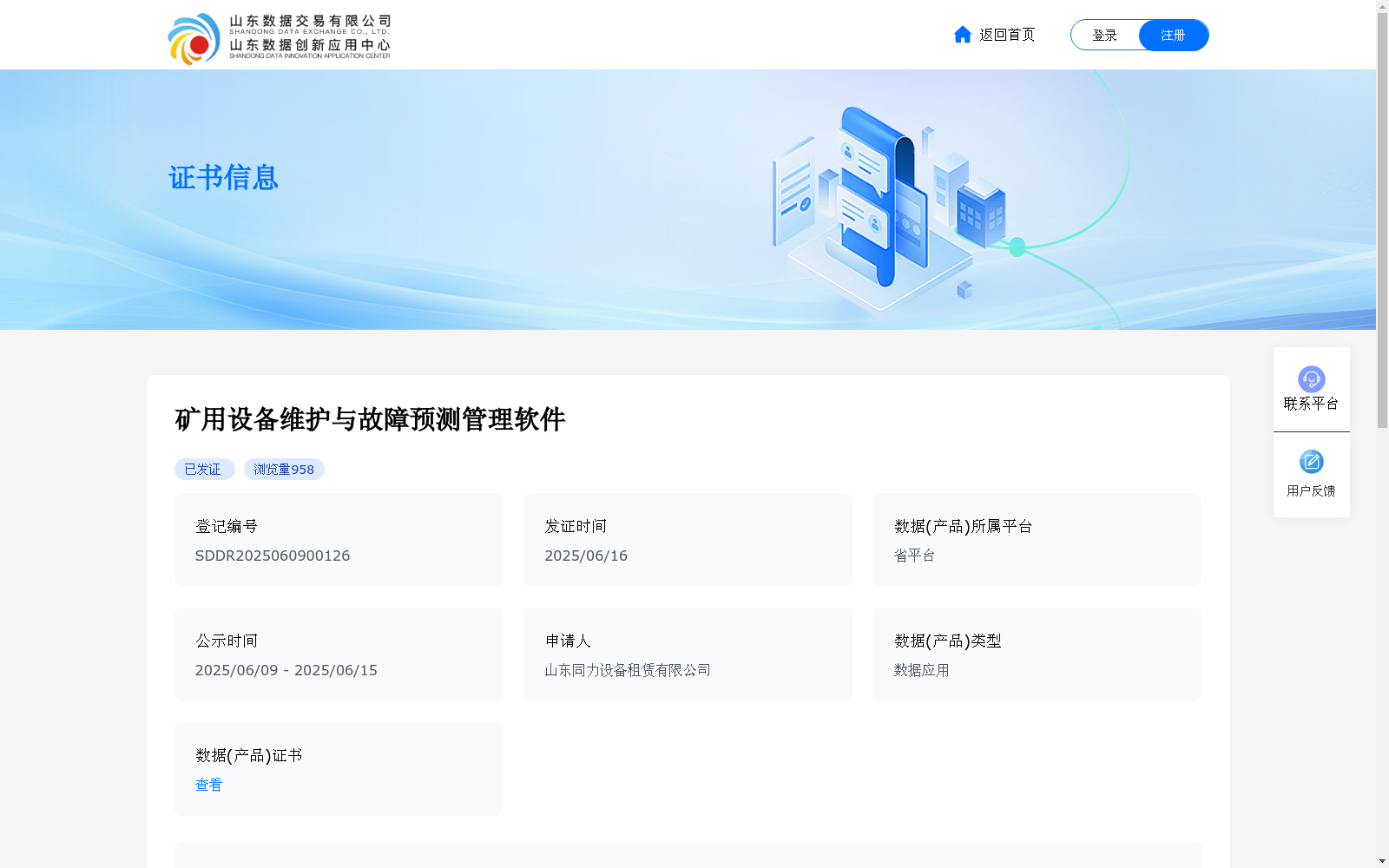This screenshot has height=868, width=1389.
Task: Click the 已发证 status tag
Action: (x=204, y=470)
